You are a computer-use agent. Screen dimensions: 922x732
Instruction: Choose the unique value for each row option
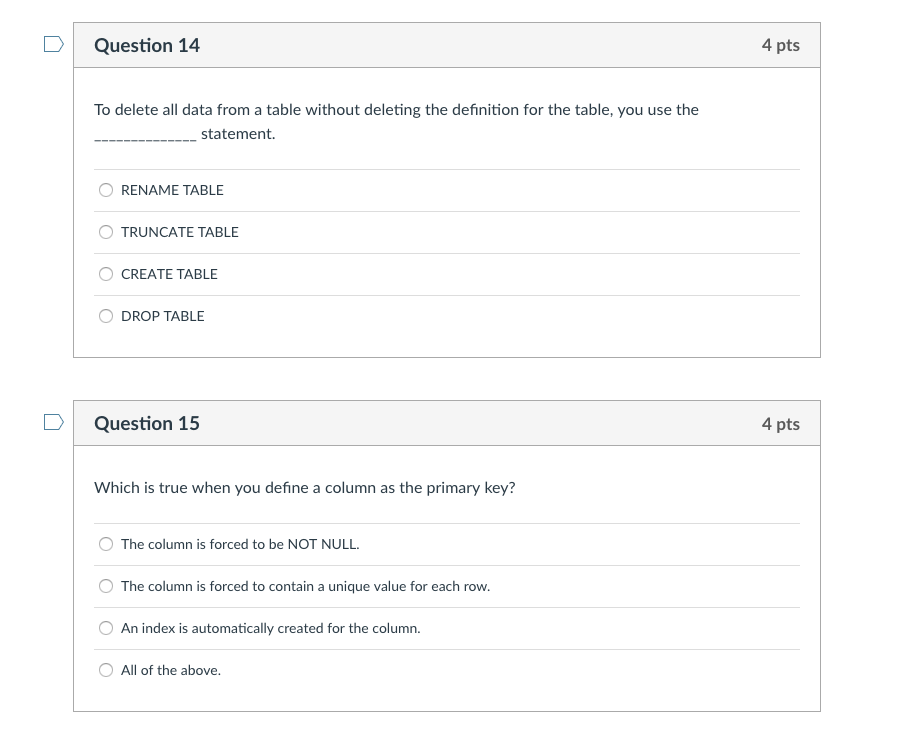(106, 586)
